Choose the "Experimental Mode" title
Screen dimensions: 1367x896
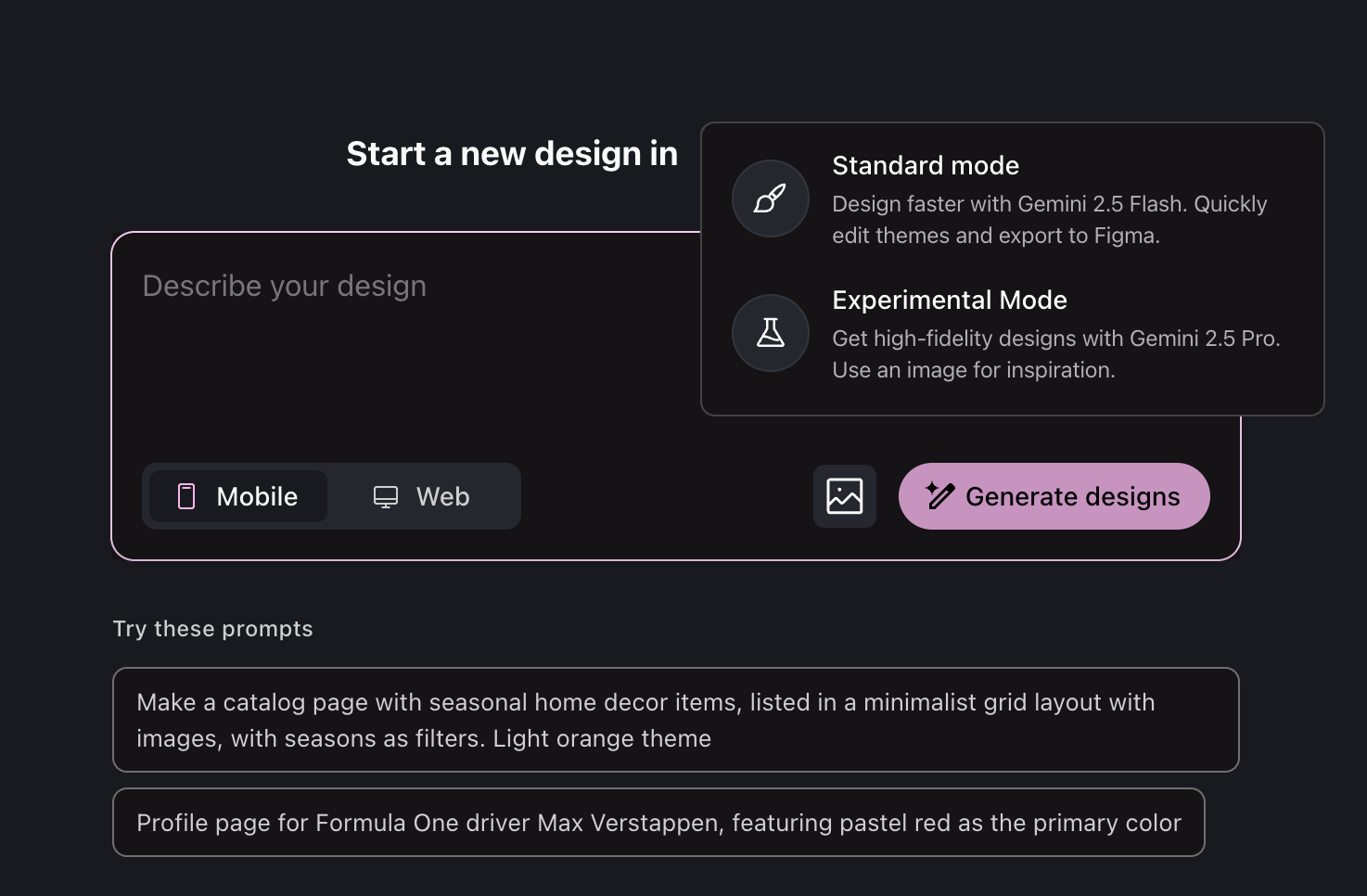point(949,300)
